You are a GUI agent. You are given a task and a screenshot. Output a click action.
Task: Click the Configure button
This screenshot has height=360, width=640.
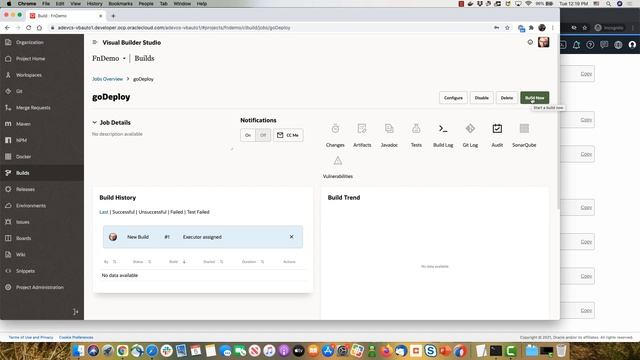coord(453,98)
